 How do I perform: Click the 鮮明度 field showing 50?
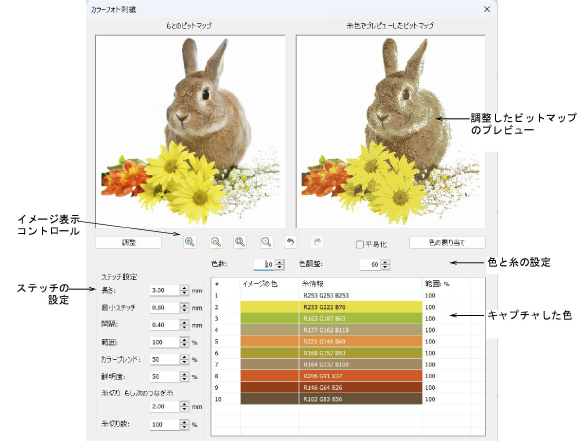click(x=165, y=377)
